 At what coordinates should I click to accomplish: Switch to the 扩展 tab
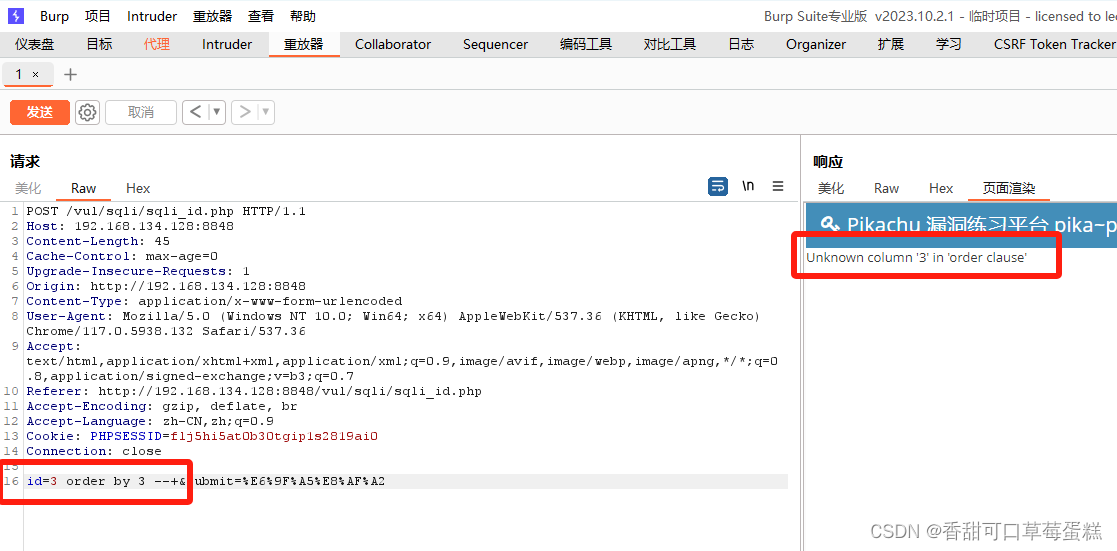890,44
